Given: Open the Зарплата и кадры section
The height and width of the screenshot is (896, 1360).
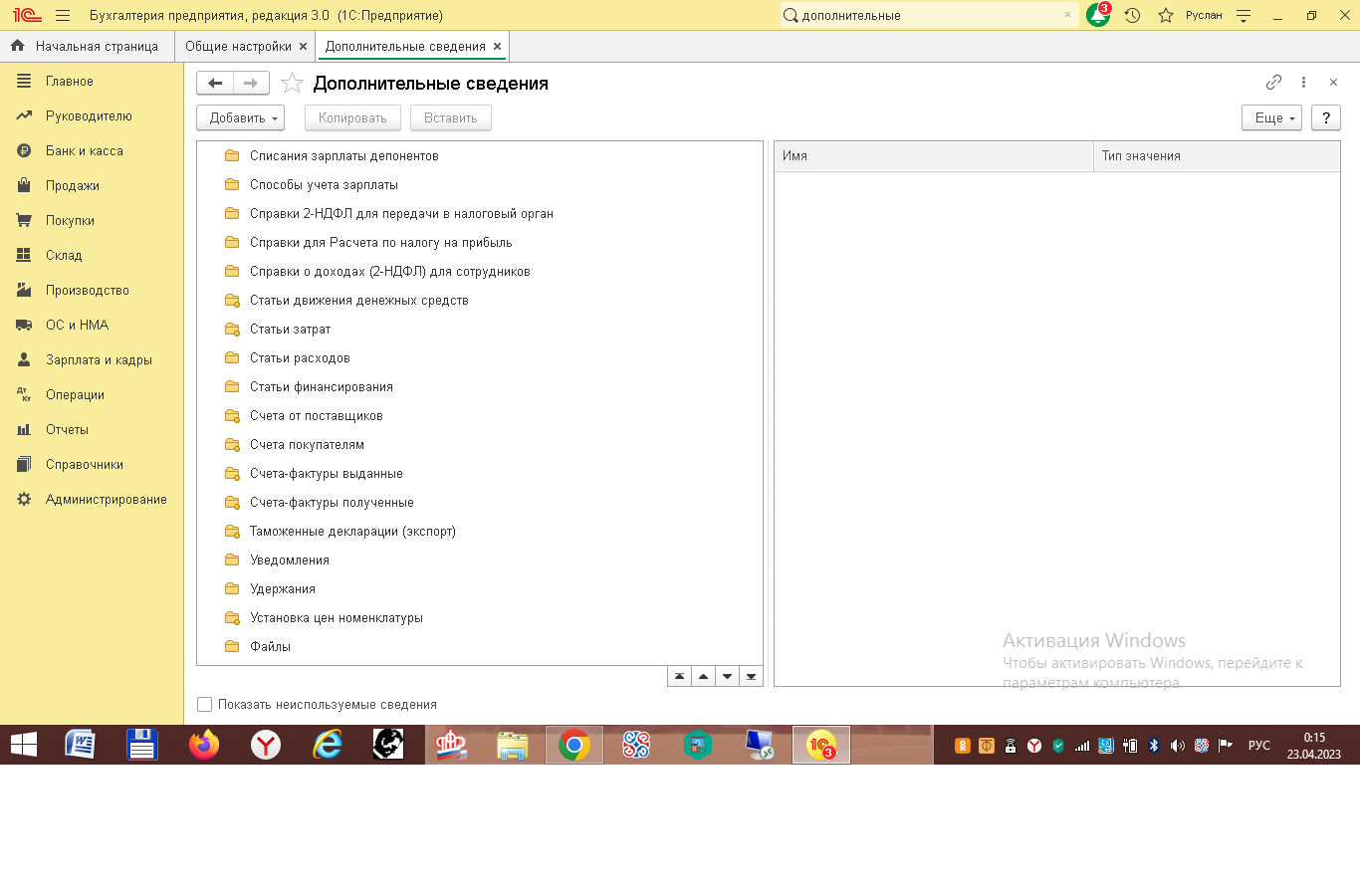Looking at the screenshot, I should (x=99, y=359).
